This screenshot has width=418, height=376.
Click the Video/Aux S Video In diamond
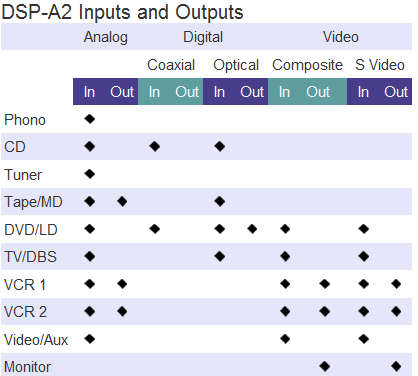(x=364, y=339)
